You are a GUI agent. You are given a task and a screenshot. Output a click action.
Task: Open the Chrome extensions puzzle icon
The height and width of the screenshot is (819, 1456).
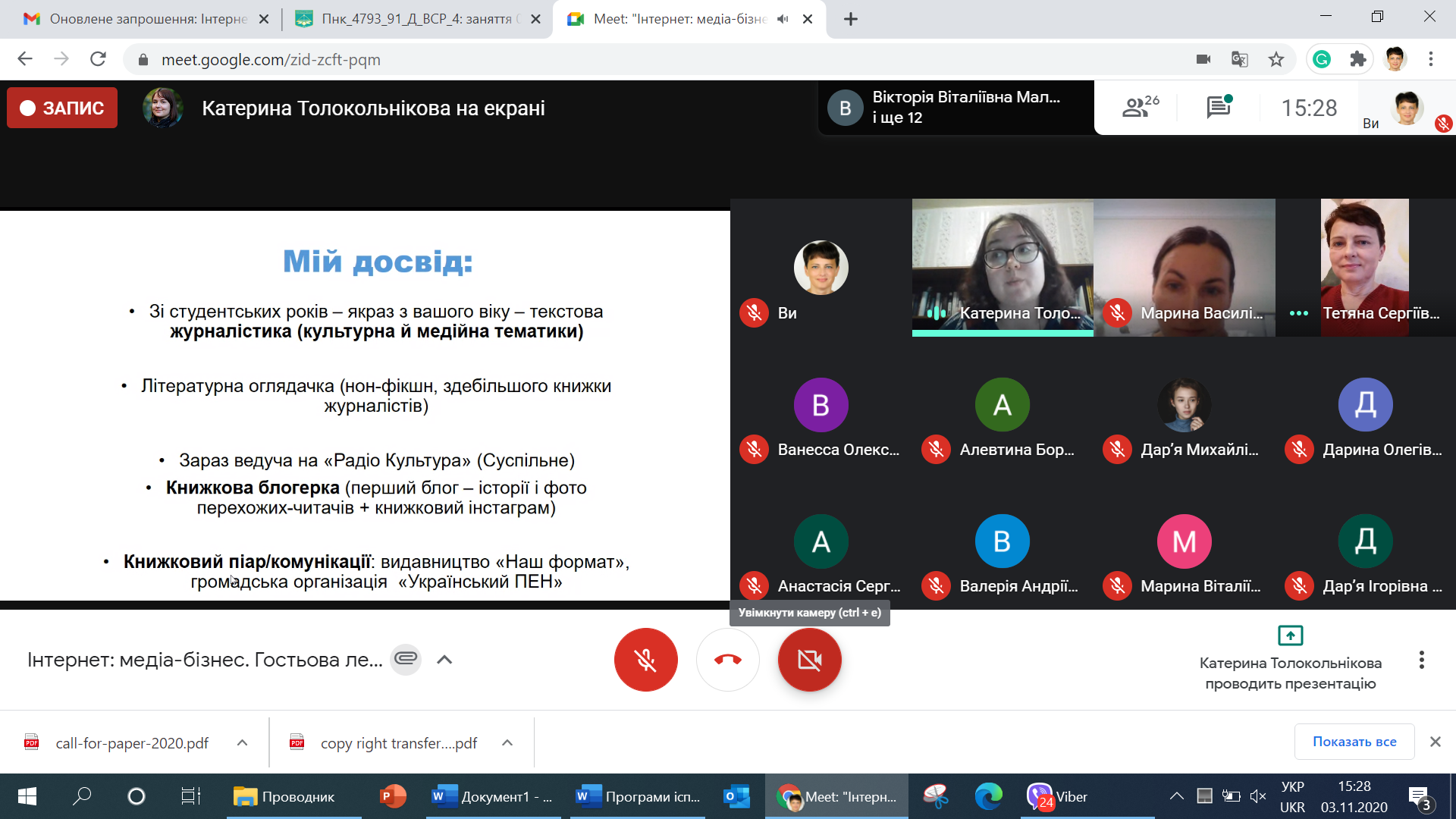1358,59
